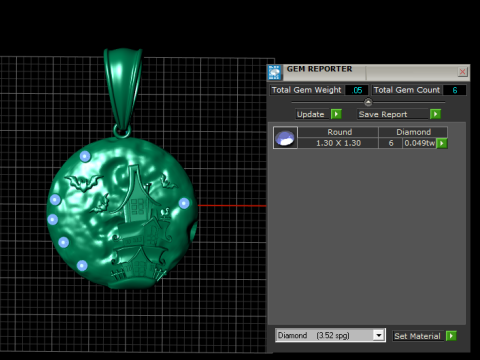The image size is (480, 360).
Task: Run Update with its green arrow
Action: tap(336, 114)
